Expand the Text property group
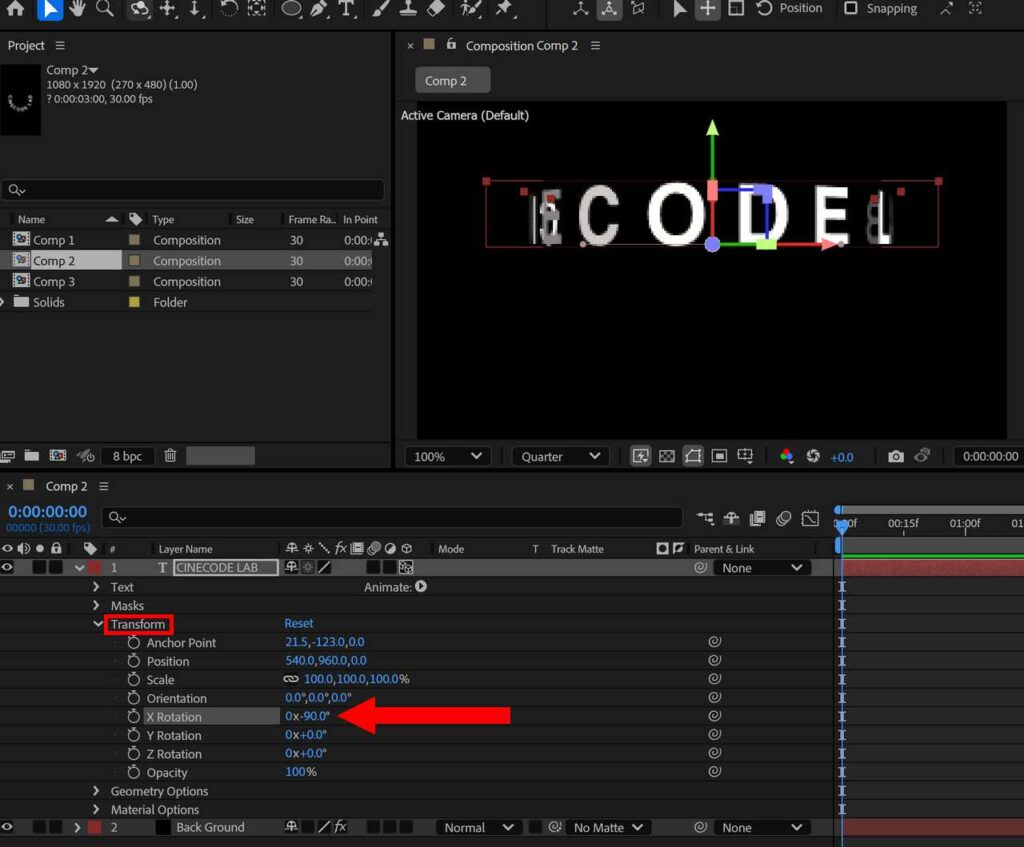1024x847 pixels. [96, 586]
